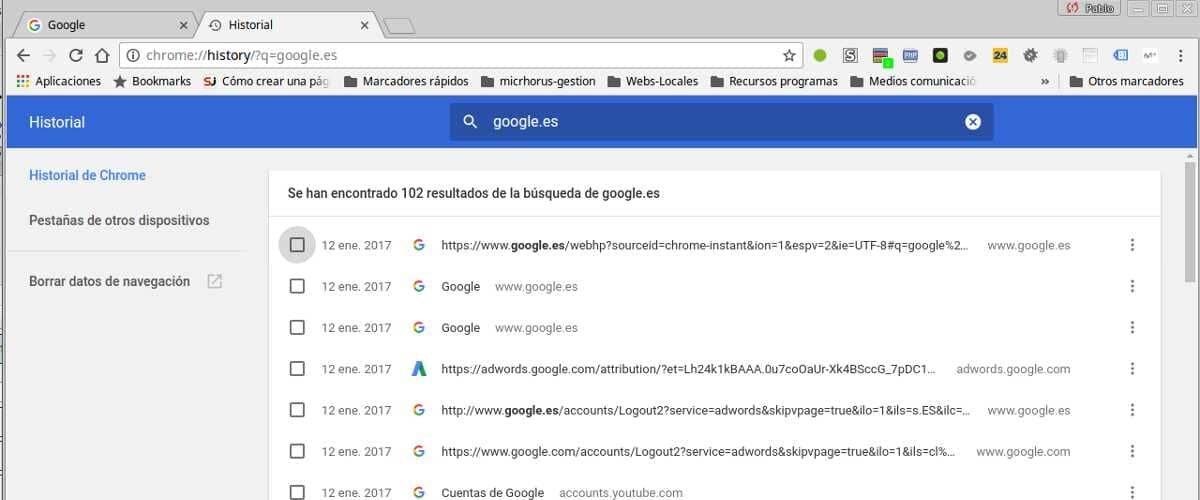Open the micrhorus-gestion bookmark folder

click(x=538, y=81)
